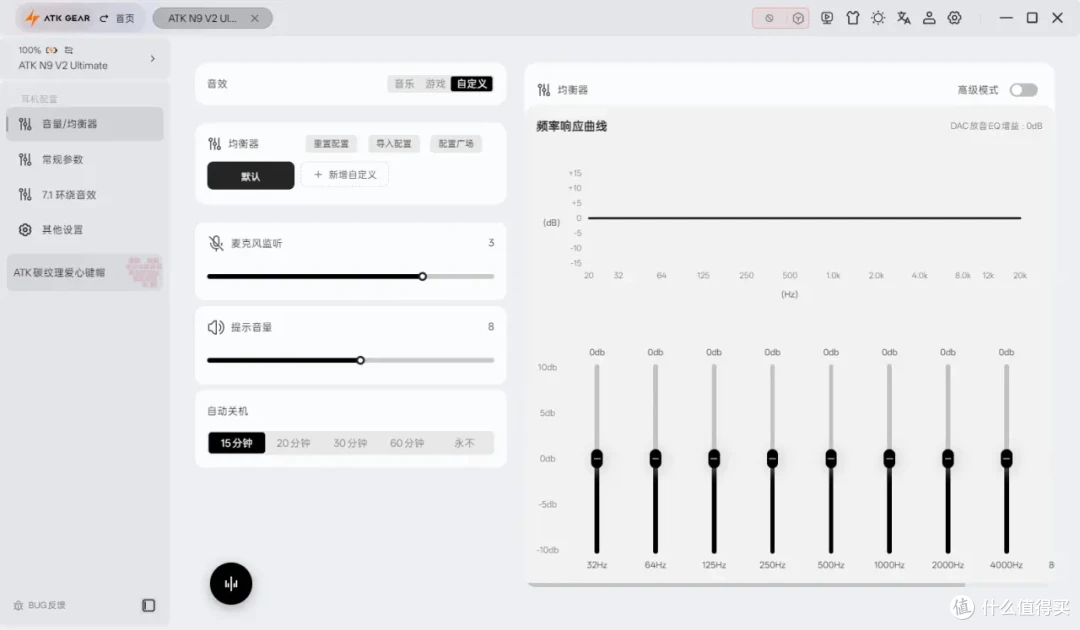1080x630 pixels.
Task: Toggle the 高级模式 switch
Action: (x=1024, y=90)
